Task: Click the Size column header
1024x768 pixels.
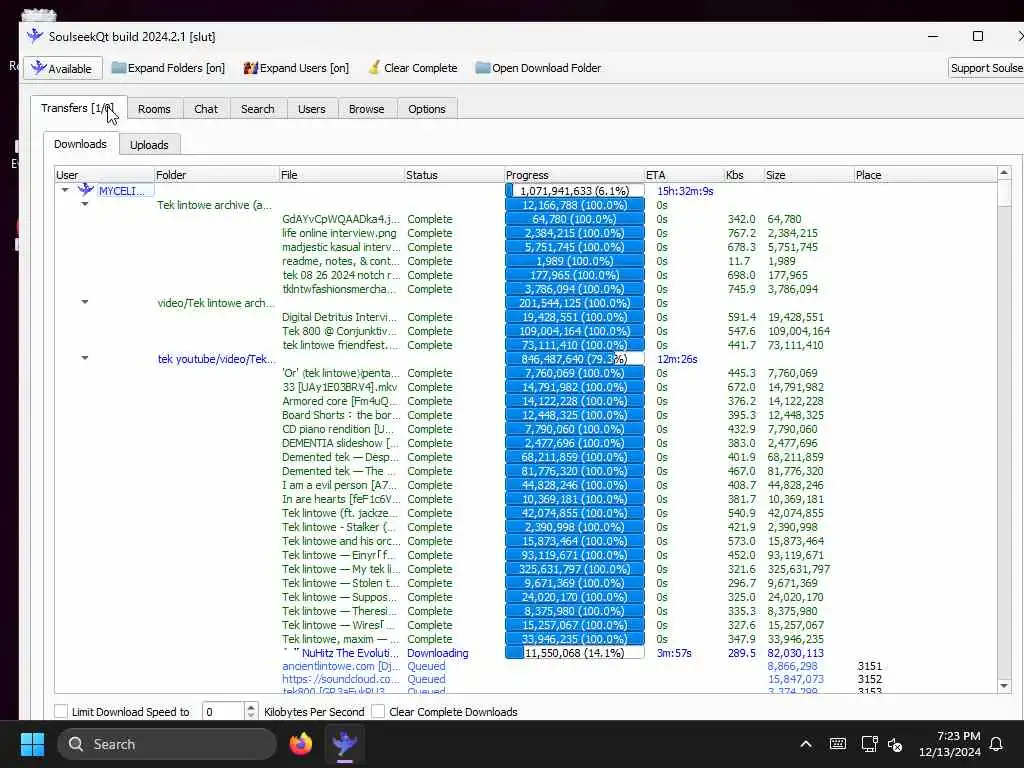Action: 808,175
